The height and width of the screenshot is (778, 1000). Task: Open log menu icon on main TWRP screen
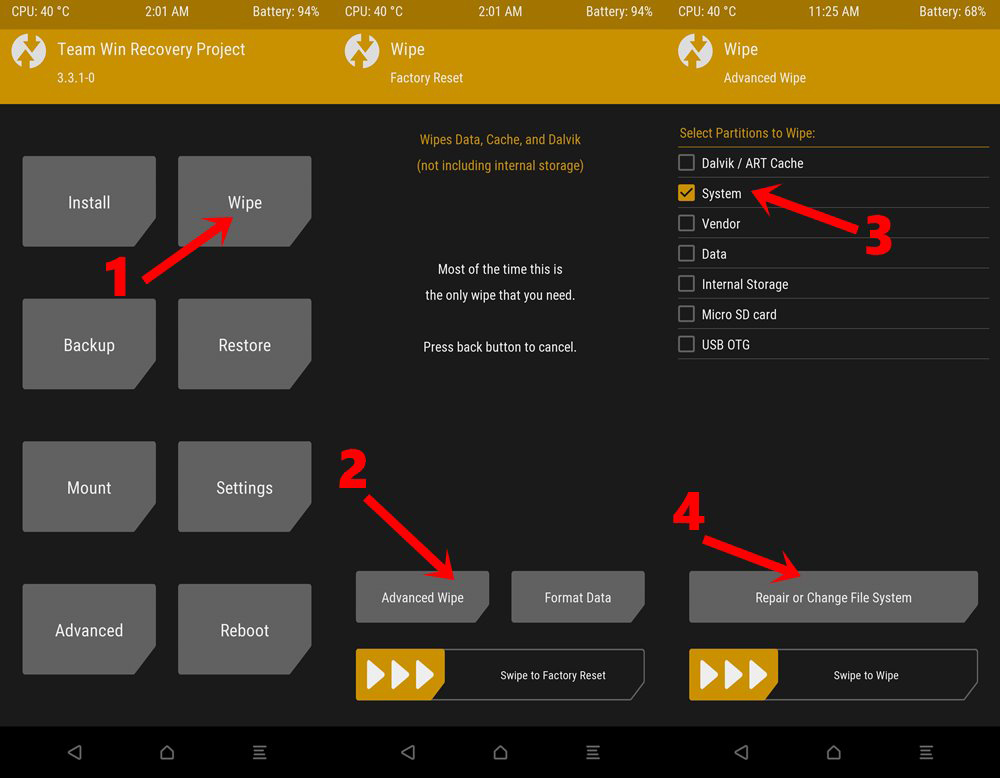point(260,752)
